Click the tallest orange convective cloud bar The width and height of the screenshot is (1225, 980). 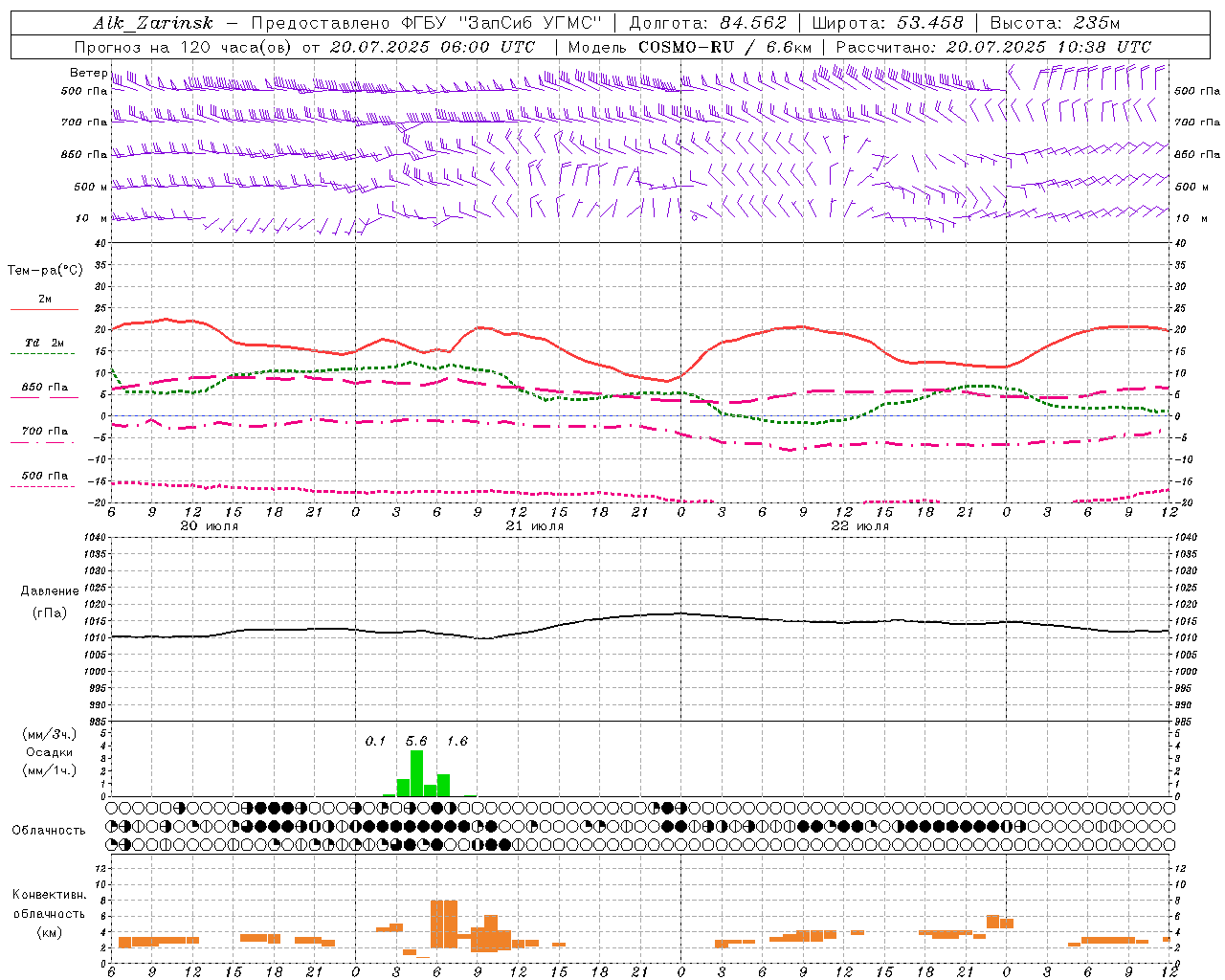[x=443, y=924]
